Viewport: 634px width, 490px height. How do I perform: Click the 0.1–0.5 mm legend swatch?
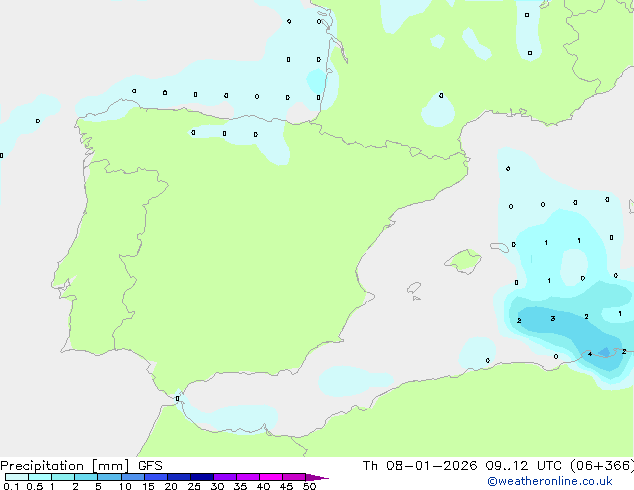click(x=17, y=477)
